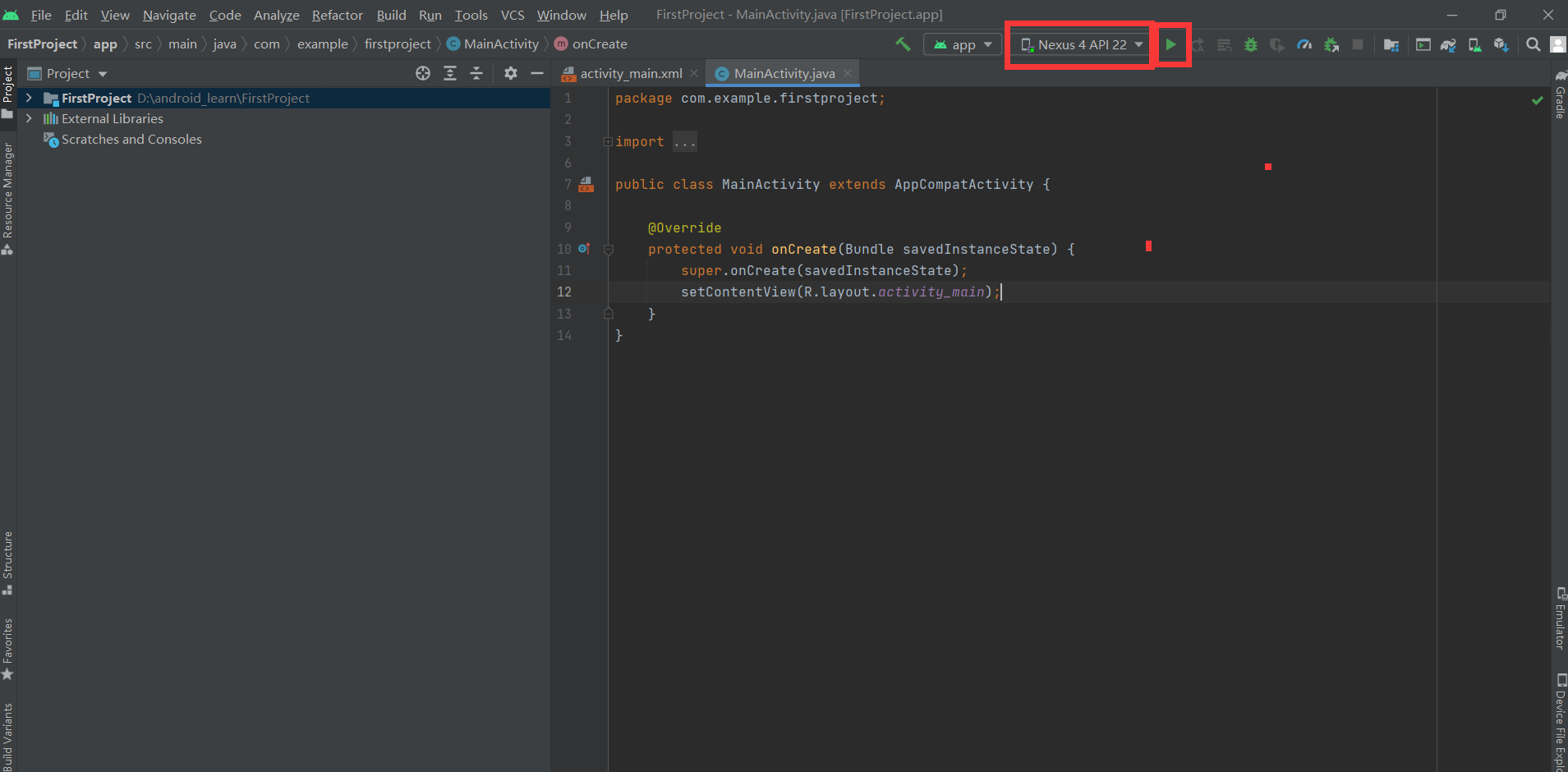Click the Run with Coverage shield icon

pos(1277,44)
